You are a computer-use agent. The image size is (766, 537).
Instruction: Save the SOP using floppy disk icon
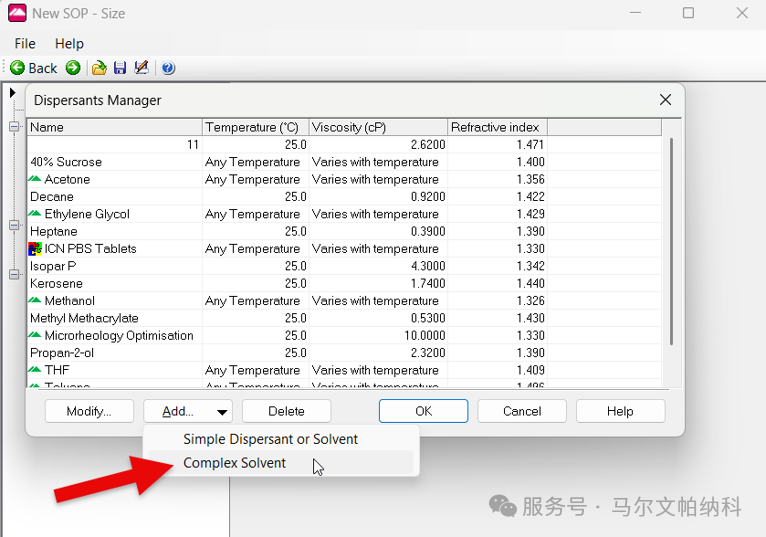point(120,67)
